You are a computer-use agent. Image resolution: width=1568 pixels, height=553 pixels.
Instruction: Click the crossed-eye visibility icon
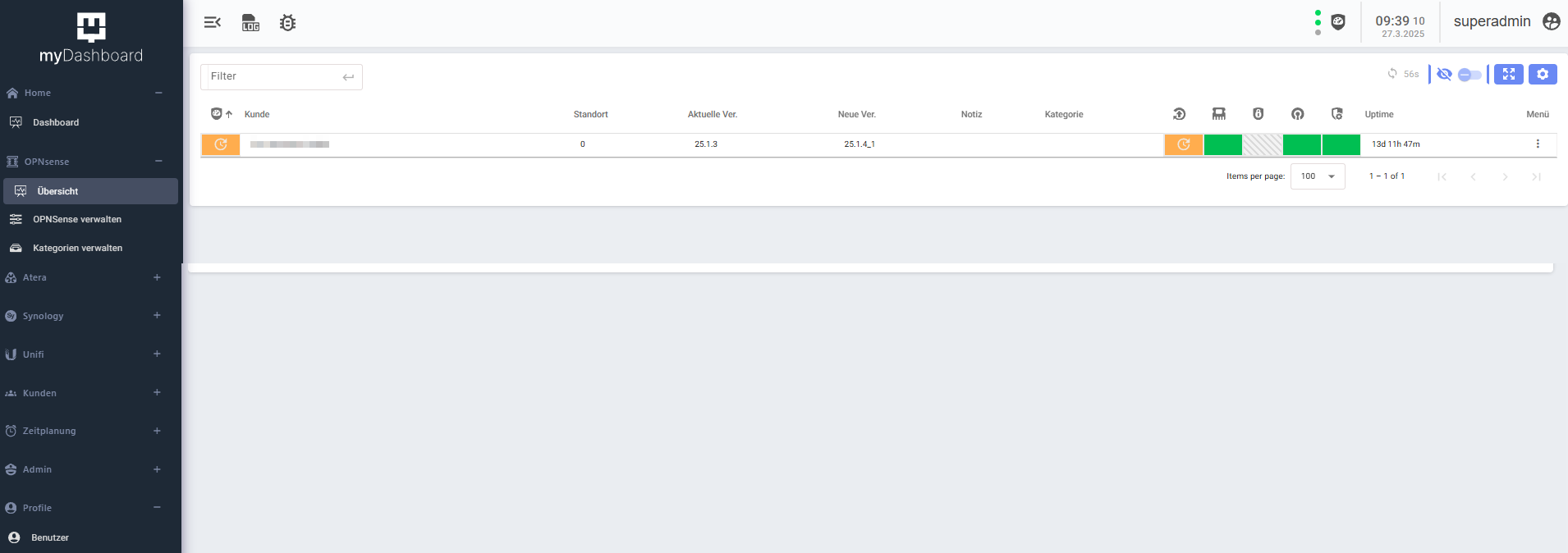1444,74
